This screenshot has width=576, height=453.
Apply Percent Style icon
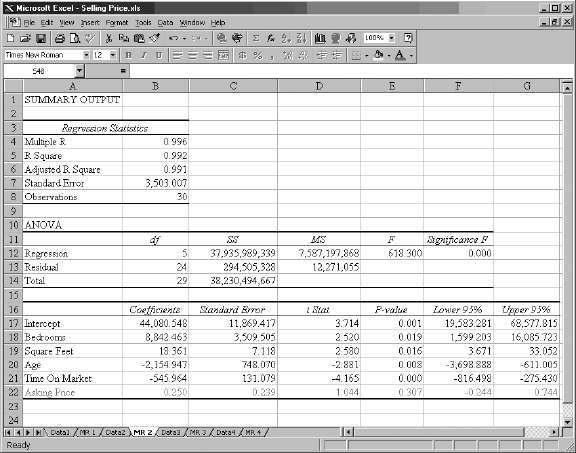(x=258, y=55)
